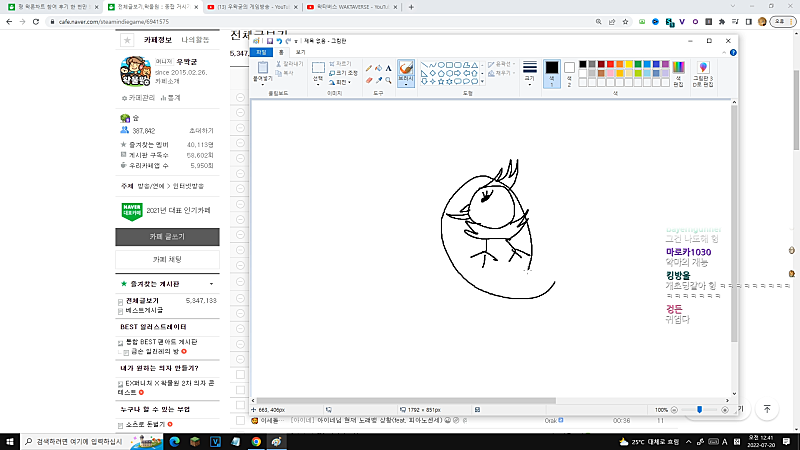Select the Color picker eyedropper tool
800x450 pixels.
378,80
